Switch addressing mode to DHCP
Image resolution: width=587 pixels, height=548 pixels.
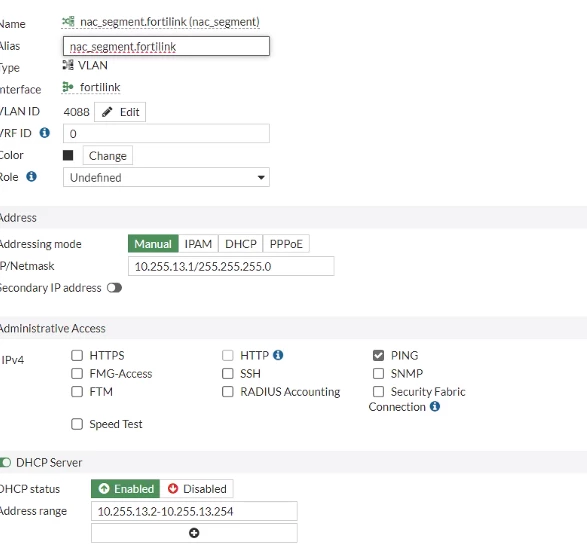(x=241, y=244)
